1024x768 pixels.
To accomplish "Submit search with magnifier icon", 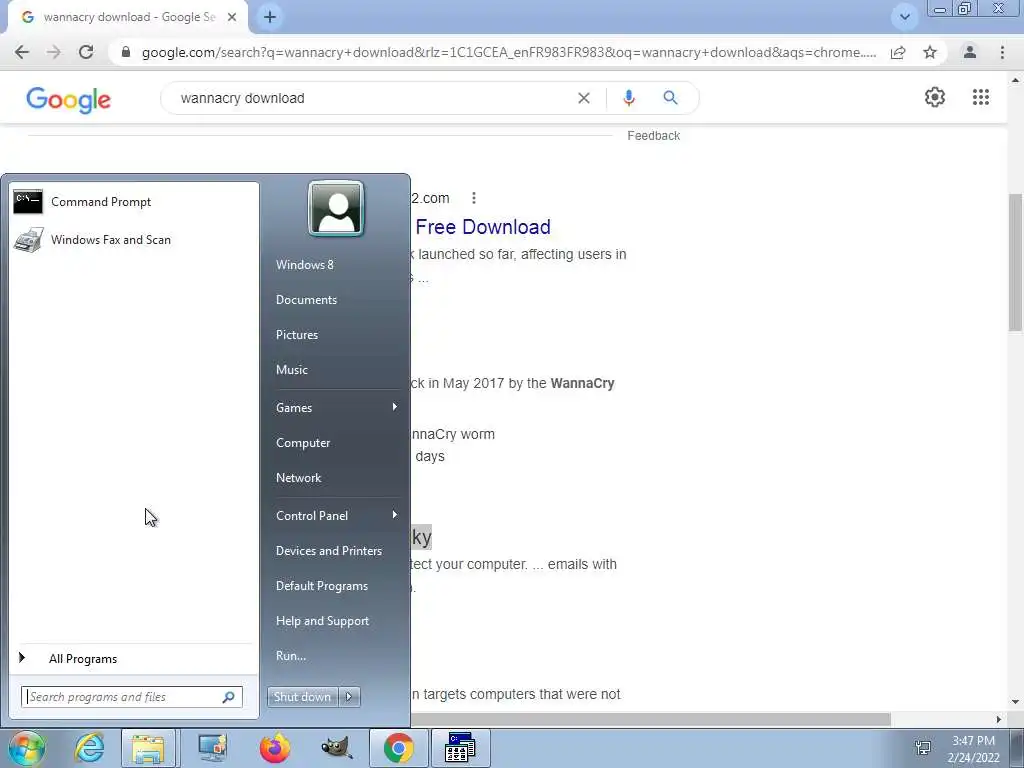I will tap(670, 98).
